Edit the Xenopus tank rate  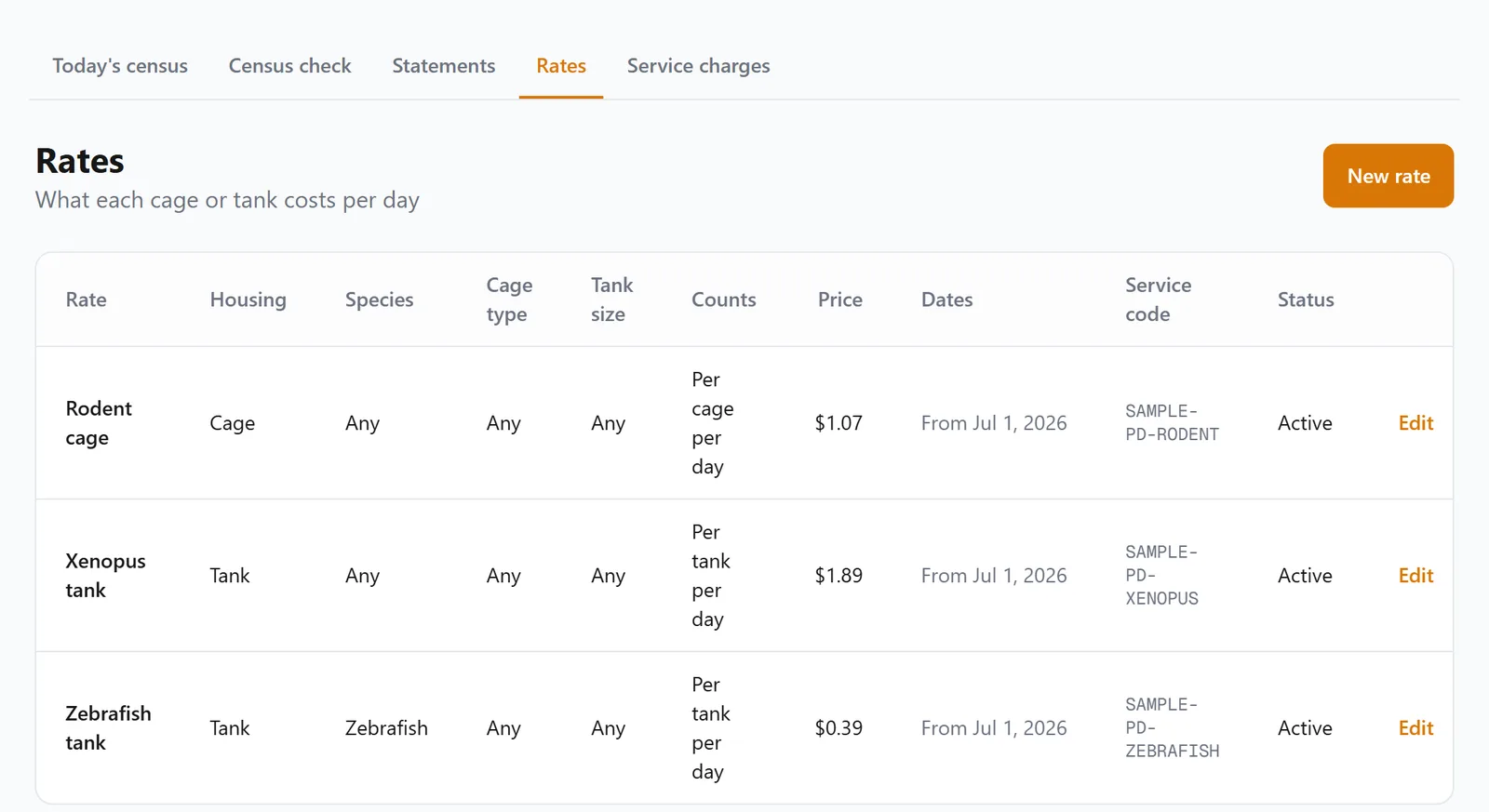(1415, 576)
